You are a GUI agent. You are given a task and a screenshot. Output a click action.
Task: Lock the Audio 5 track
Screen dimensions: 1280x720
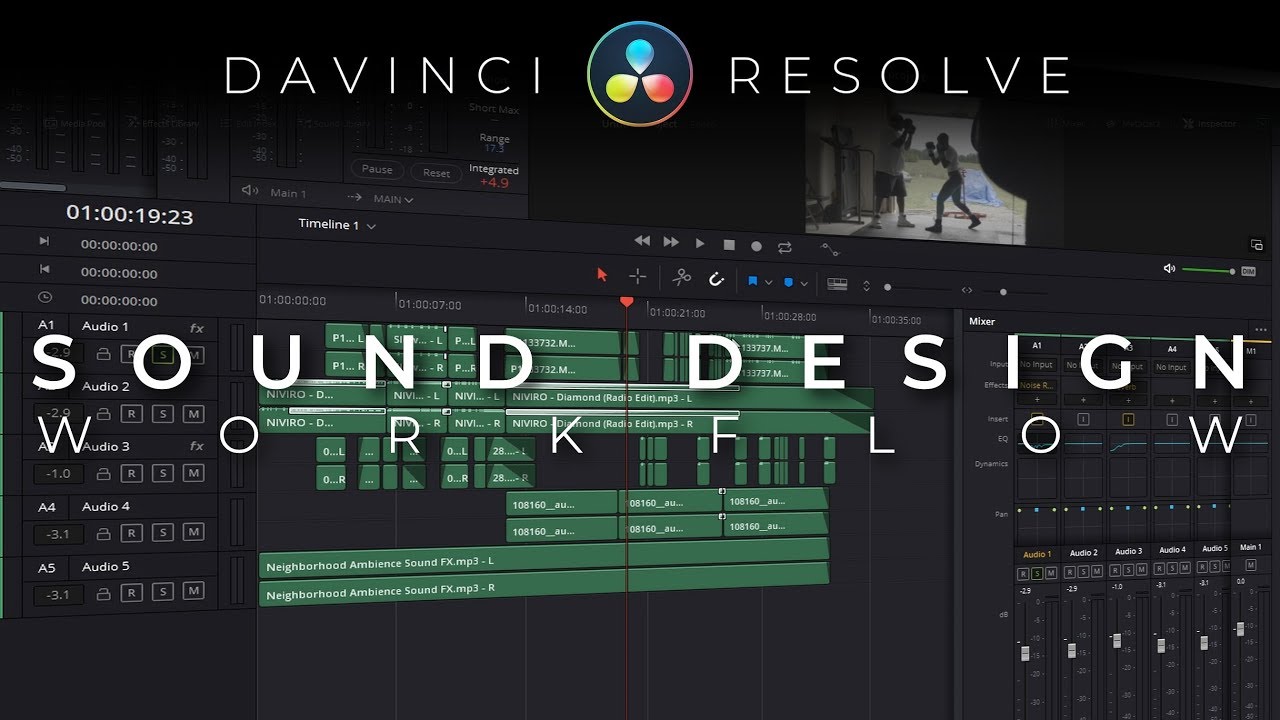point(103,593)
